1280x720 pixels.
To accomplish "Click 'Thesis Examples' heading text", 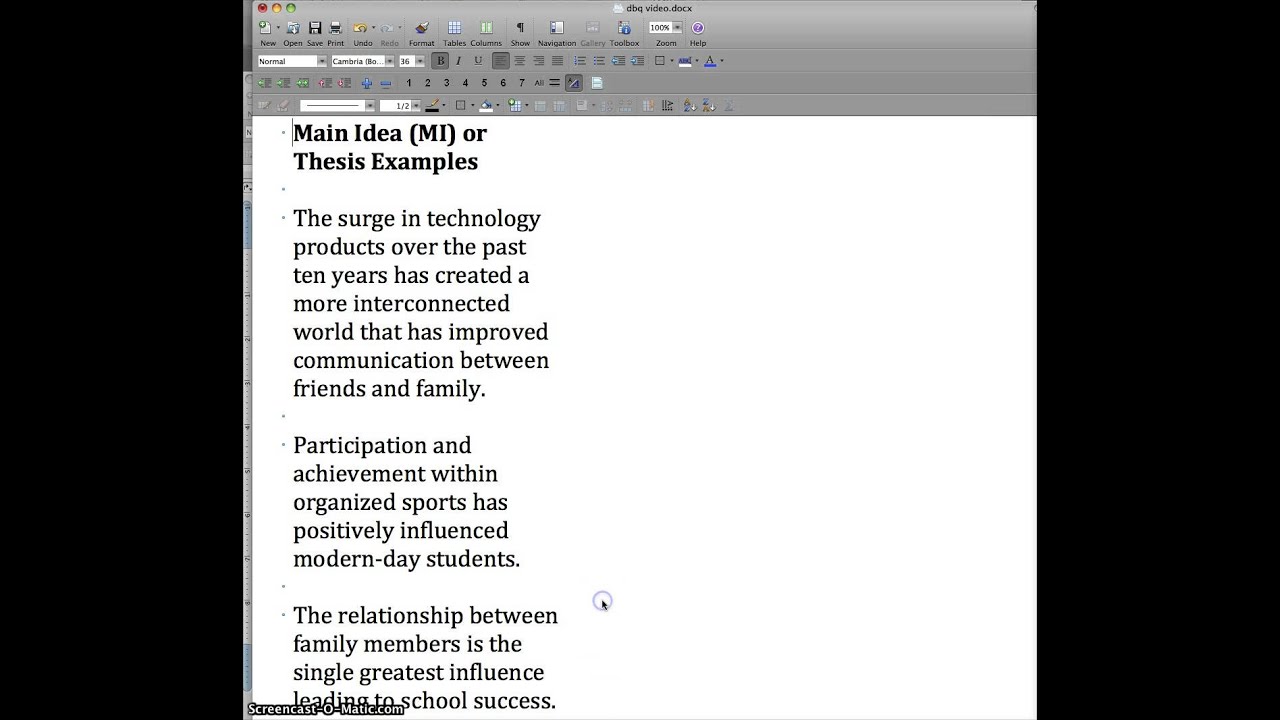I will pyautogui.click(x=385, y=162).
